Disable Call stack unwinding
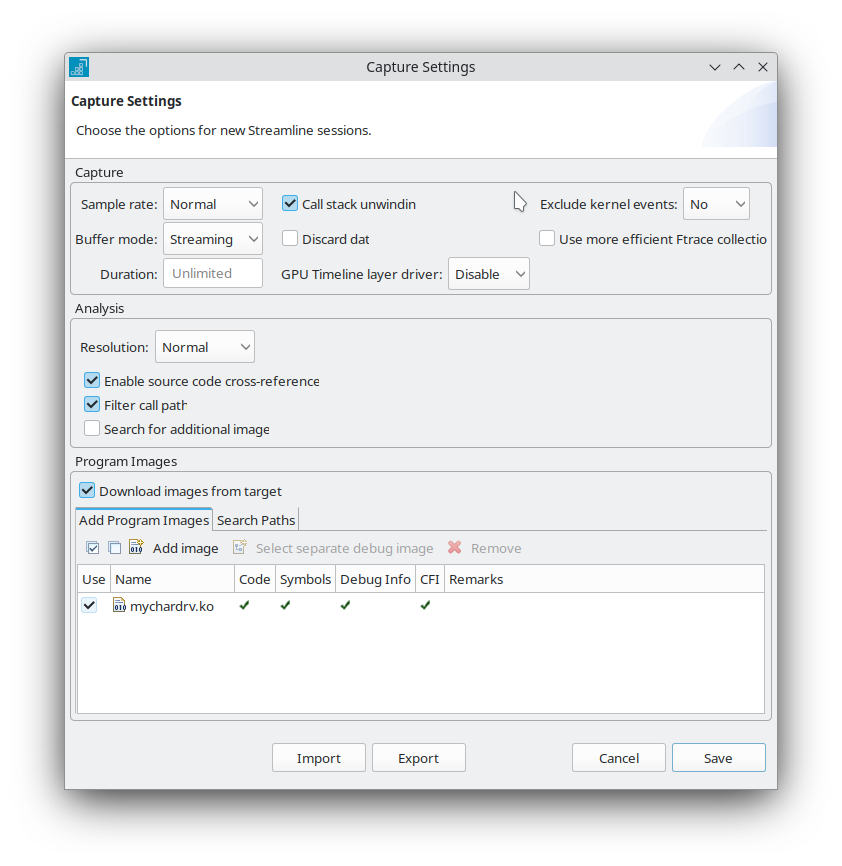 click(x=289, y=203)
